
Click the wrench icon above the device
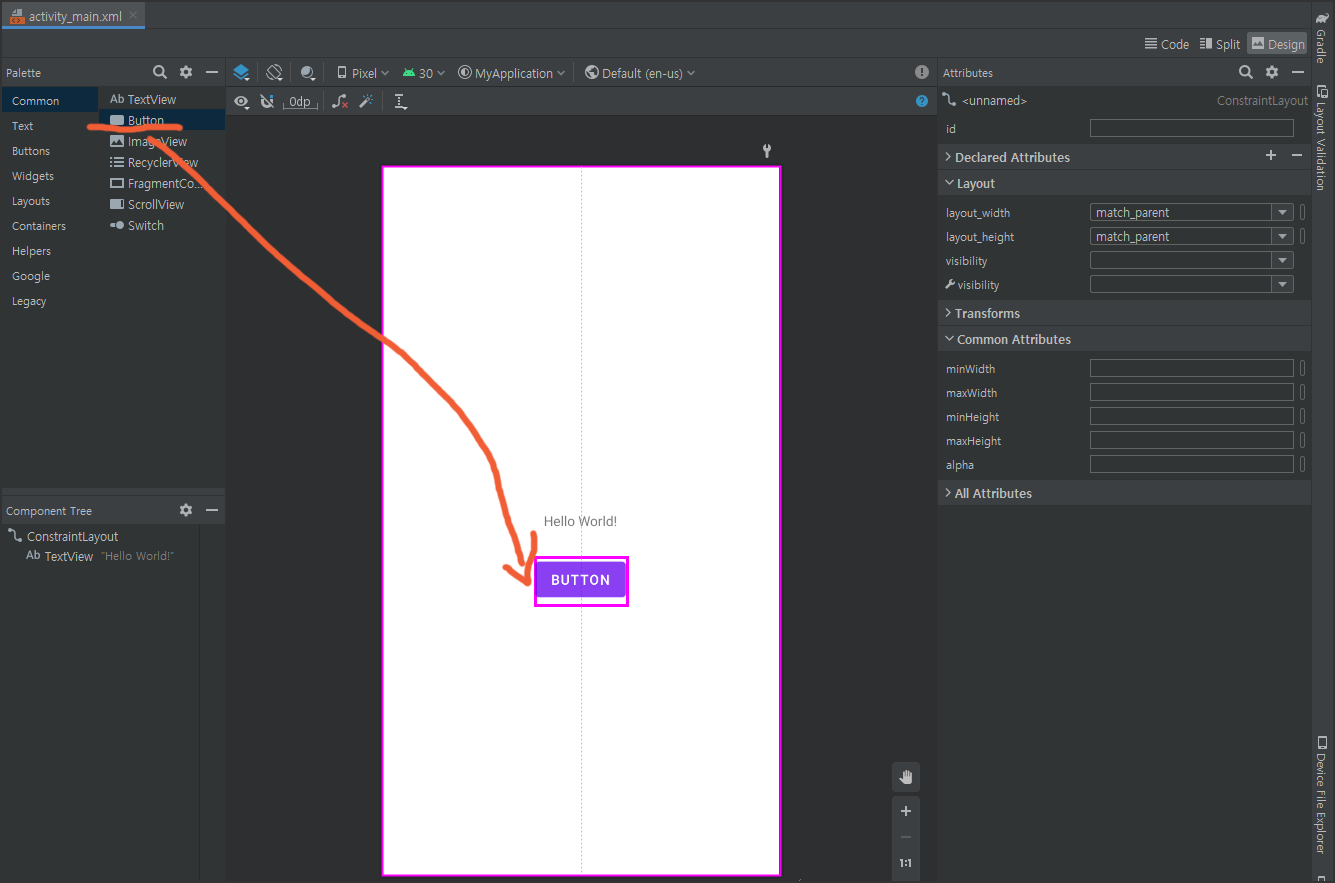point(767,151)
